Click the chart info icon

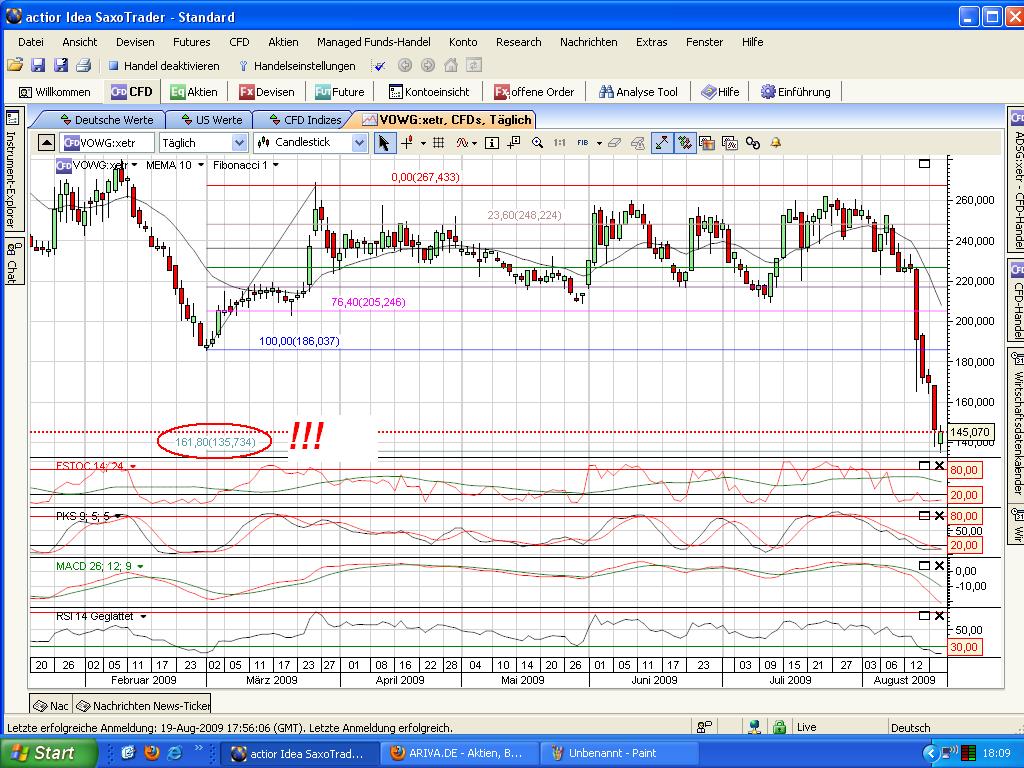coord(491,143)
